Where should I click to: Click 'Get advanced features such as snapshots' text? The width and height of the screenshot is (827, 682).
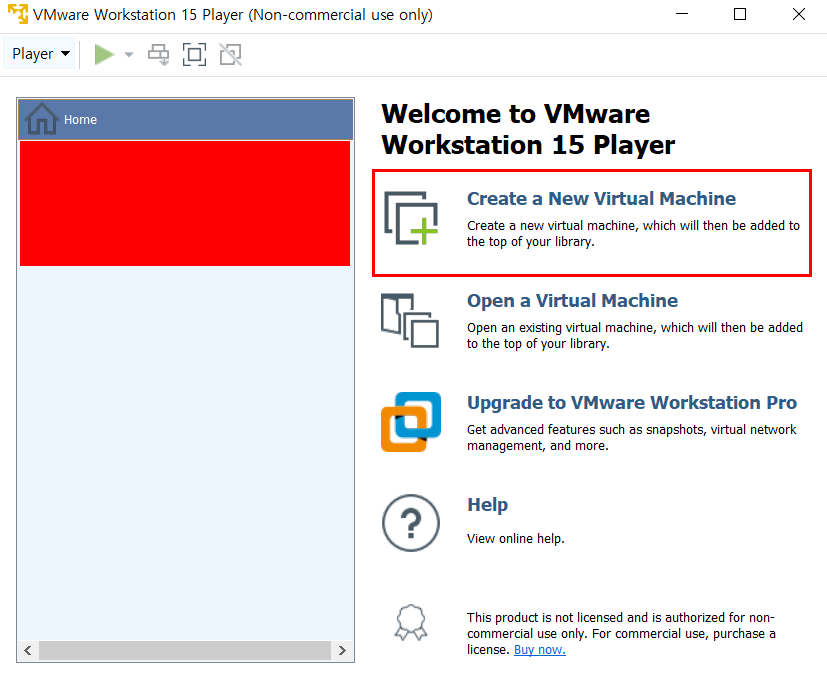pyautogui.click(x=631, y=437)
